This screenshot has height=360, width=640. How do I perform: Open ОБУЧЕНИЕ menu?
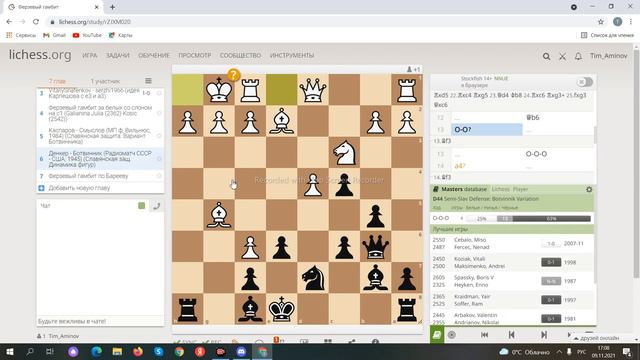coord(153,56)
